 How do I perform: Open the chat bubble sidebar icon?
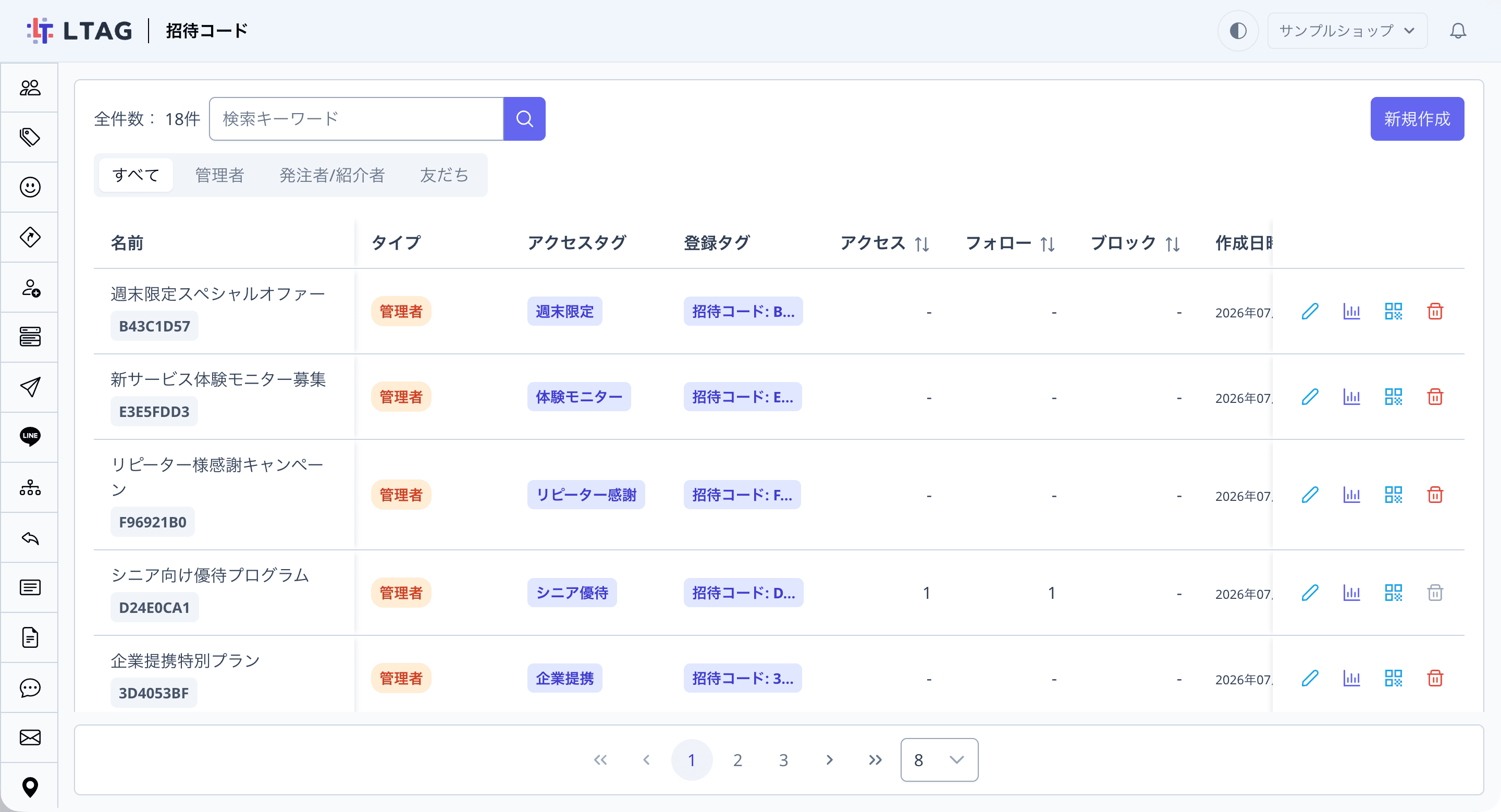pos(30,688)
